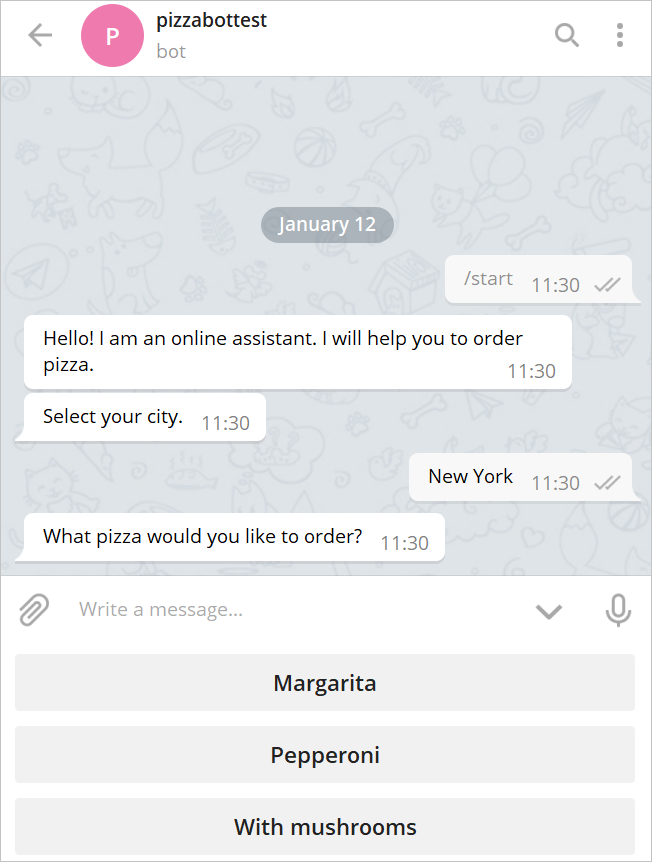Click read receipt ticks on New York message

pos(607,483)
